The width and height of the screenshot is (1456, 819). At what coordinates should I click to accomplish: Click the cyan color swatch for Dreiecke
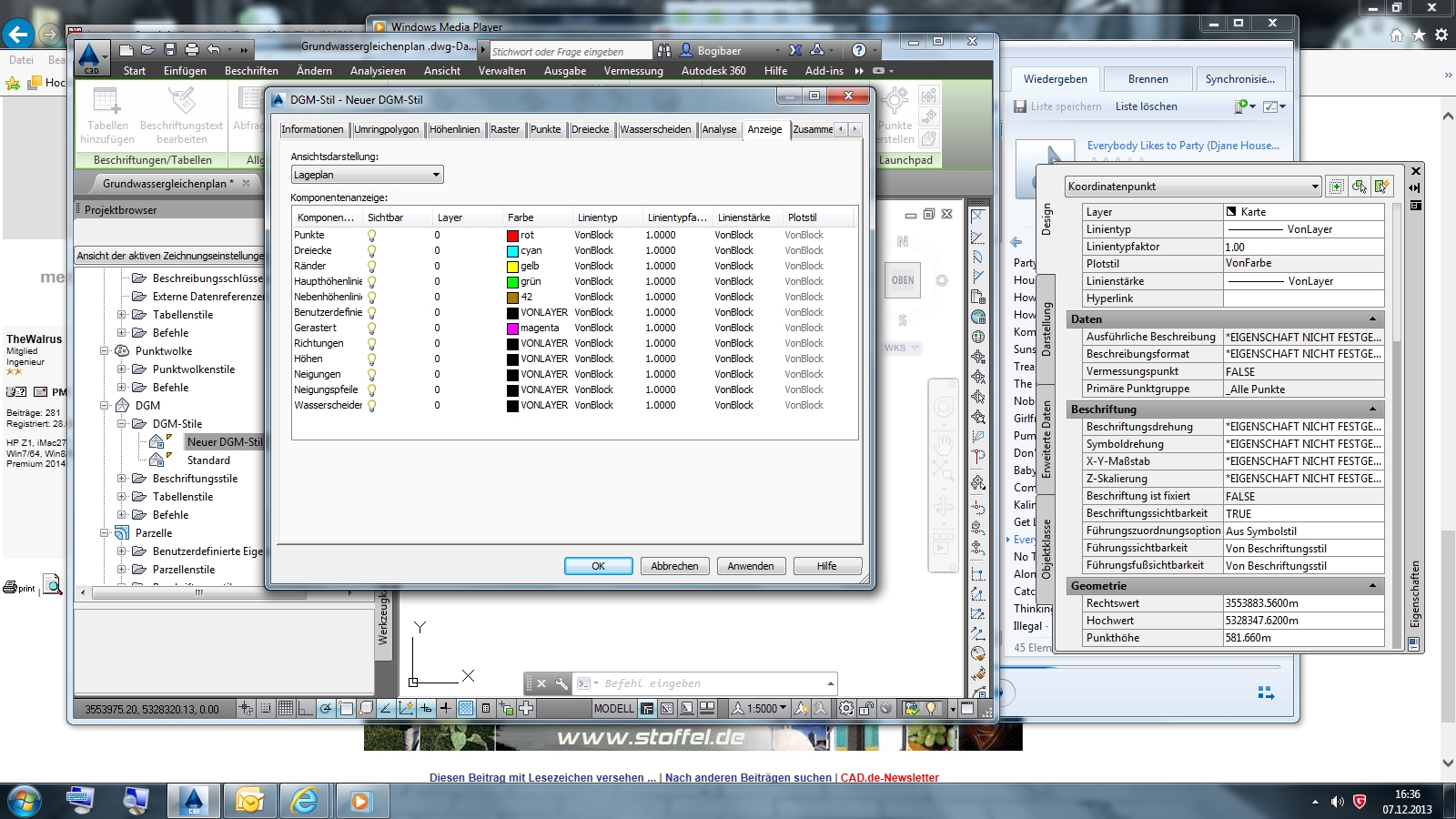tap(512, 250)
